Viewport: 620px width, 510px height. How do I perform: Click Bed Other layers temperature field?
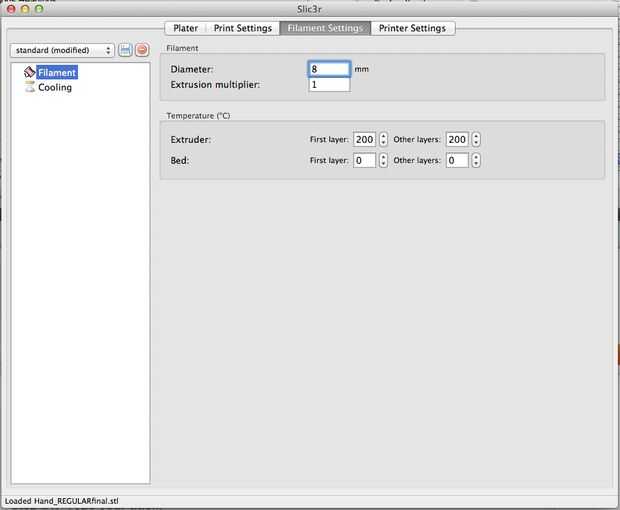457,160
